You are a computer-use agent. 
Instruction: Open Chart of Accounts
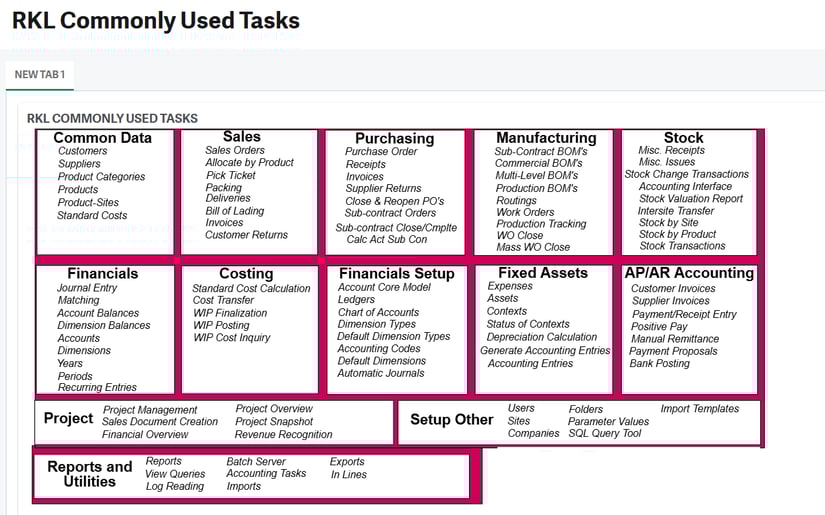tap(378, 312)
